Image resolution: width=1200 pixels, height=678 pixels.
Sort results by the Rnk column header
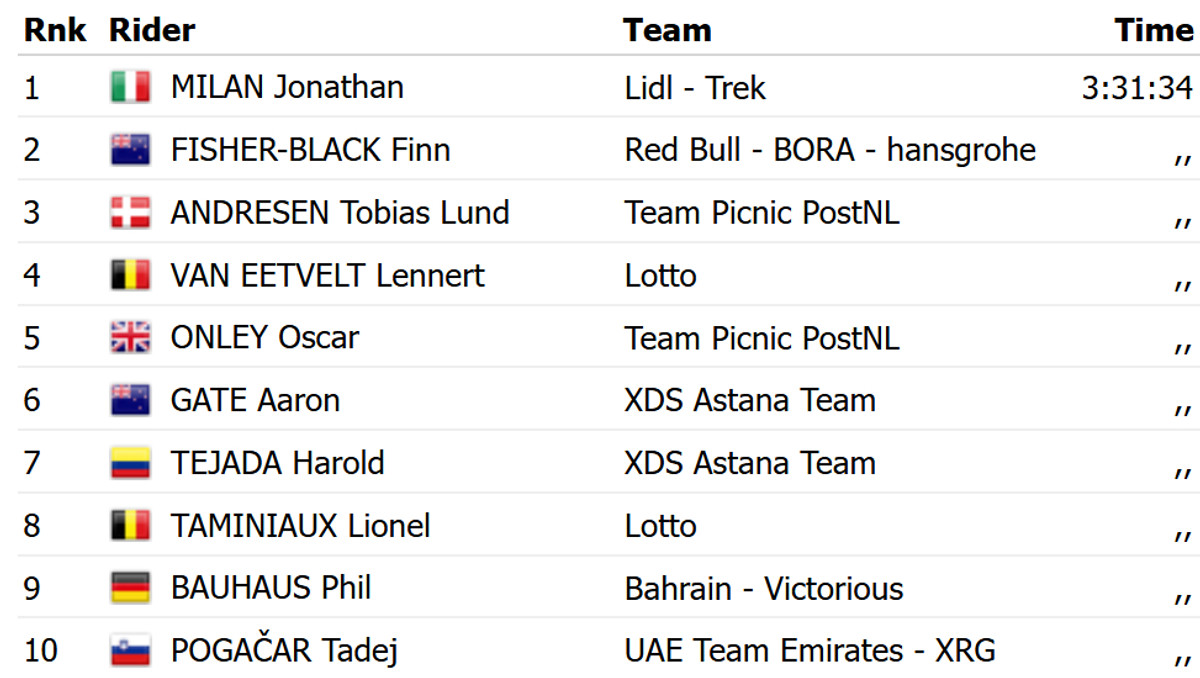55,30
